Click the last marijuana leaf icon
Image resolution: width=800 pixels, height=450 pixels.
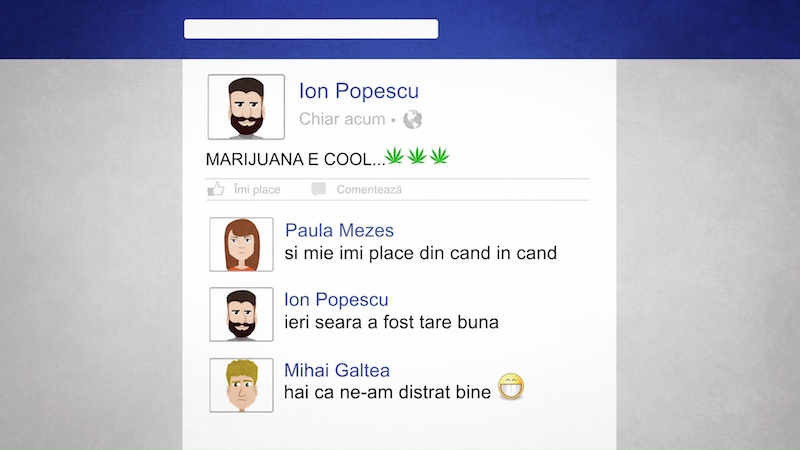point(439,155)
